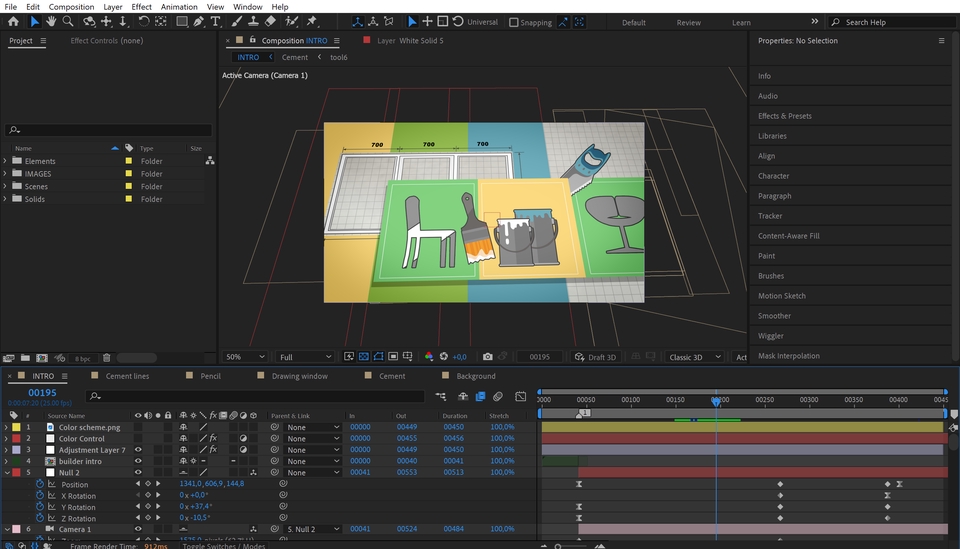
Task: Hide the Adjustment Layer 7 layer
Action: 138,450
